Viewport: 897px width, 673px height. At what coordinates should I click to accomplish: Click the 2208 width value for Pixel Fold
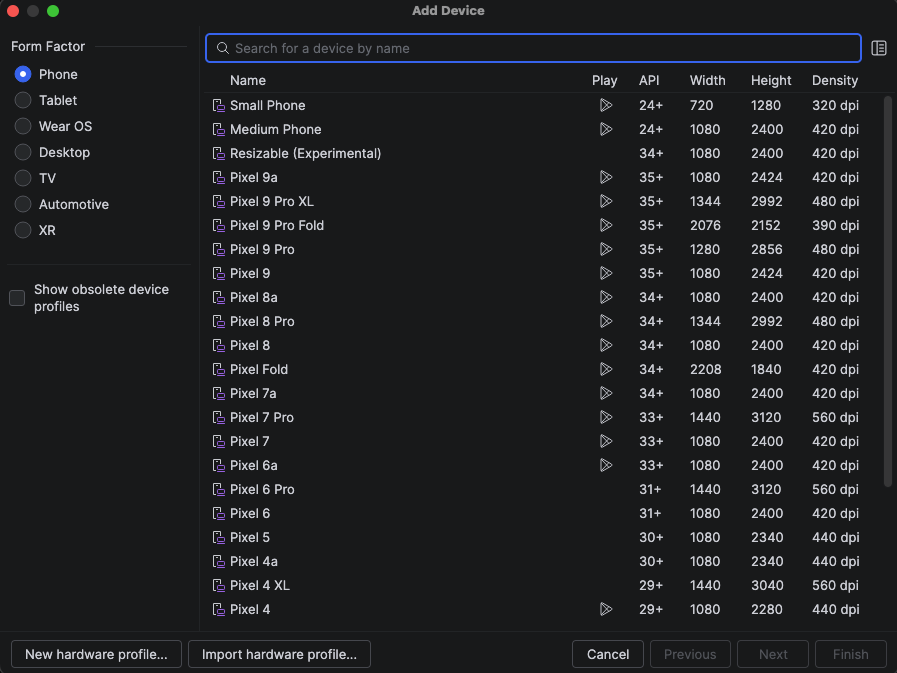tap(705, 369)
